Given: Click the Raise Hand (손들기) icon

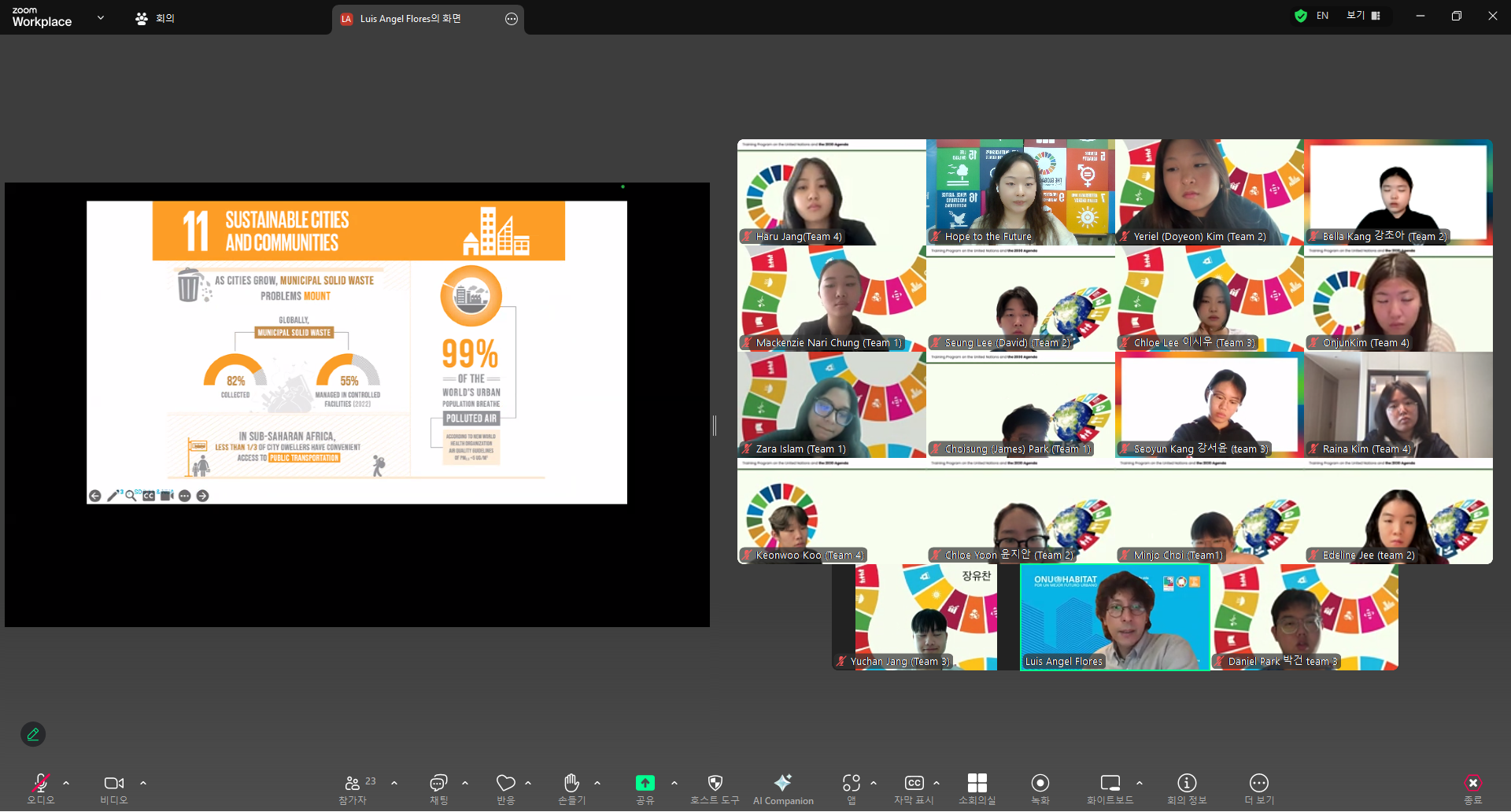Looking at the screenshot, I should coord(571,783).
